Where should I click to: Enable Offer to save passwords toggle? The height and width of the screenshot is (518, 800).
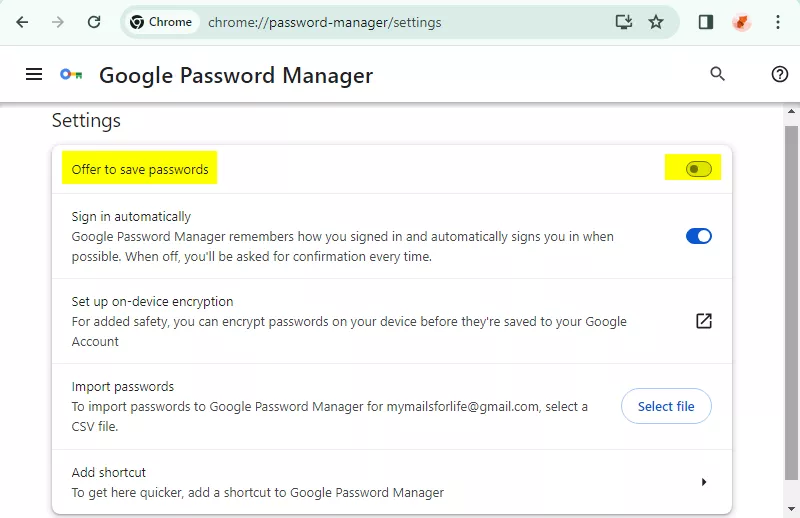pyautogui.click(x=698, y=169)
